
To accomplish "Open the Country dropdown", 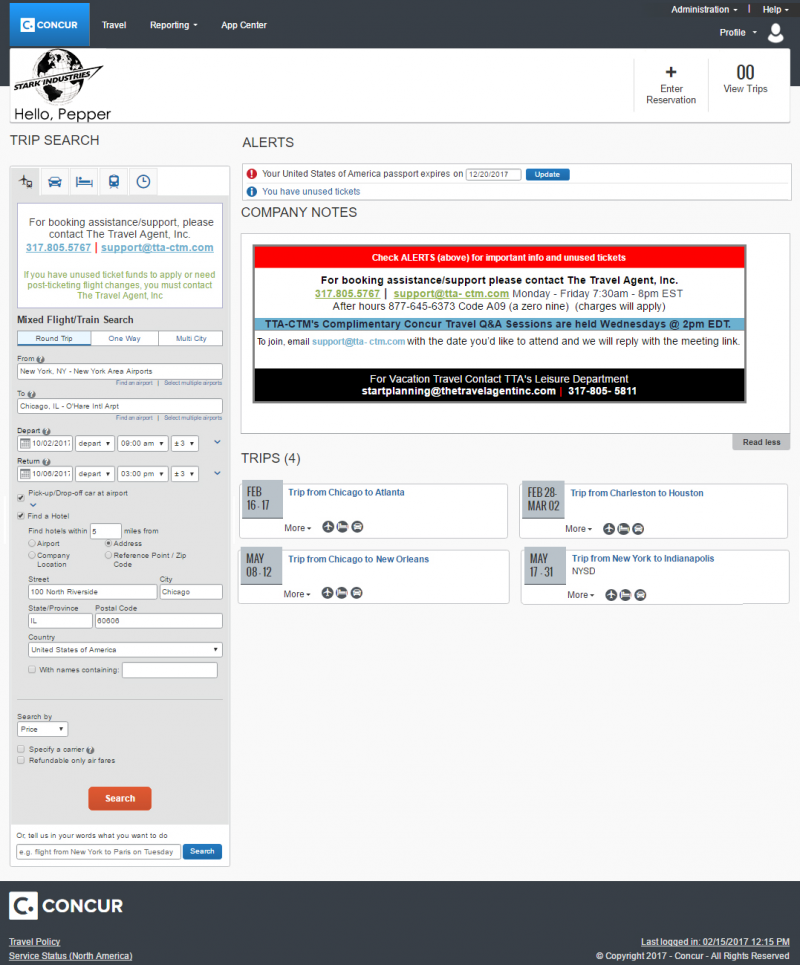I will [126, 650].
